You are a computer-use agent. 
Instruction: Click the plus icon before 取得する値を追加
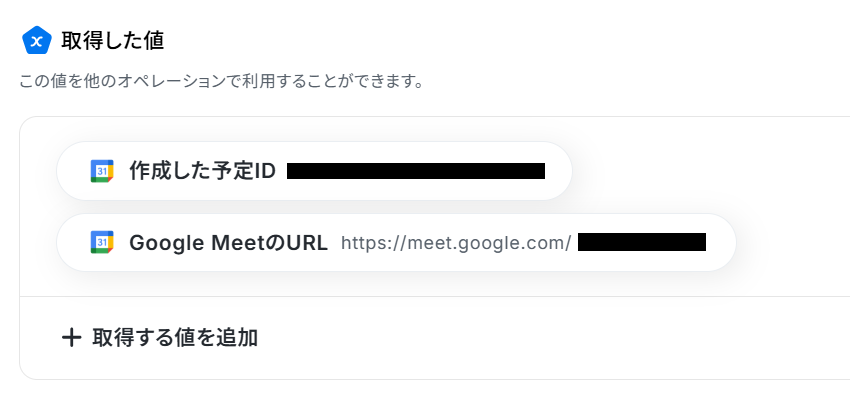71,338
